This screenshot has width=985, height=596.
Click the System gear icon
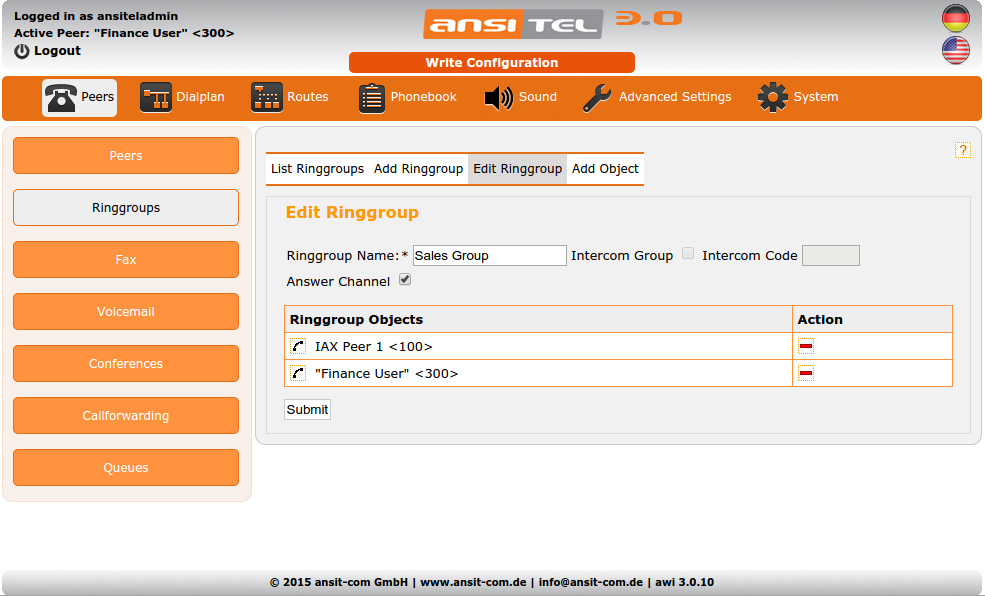773,98
